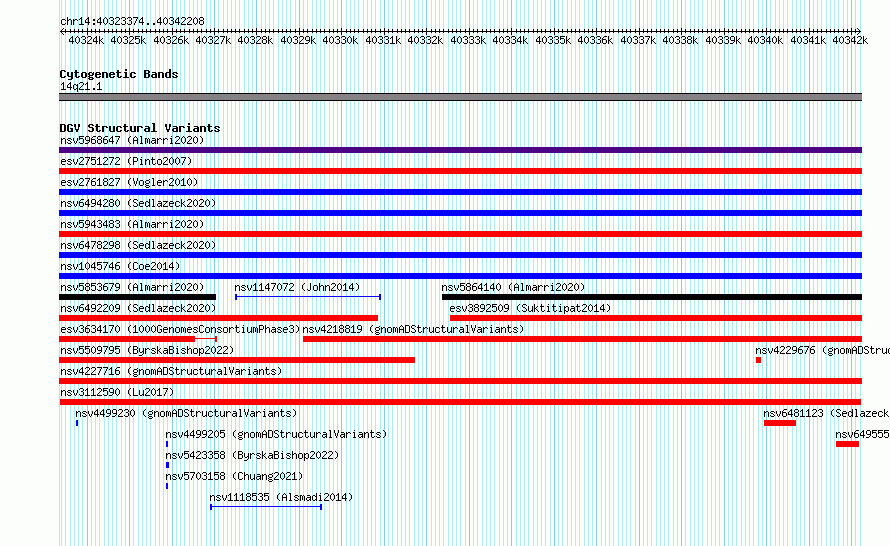Select the nsv649555 red bar at right edge
This screenshot has height=546, width=890.
(847, 444)
